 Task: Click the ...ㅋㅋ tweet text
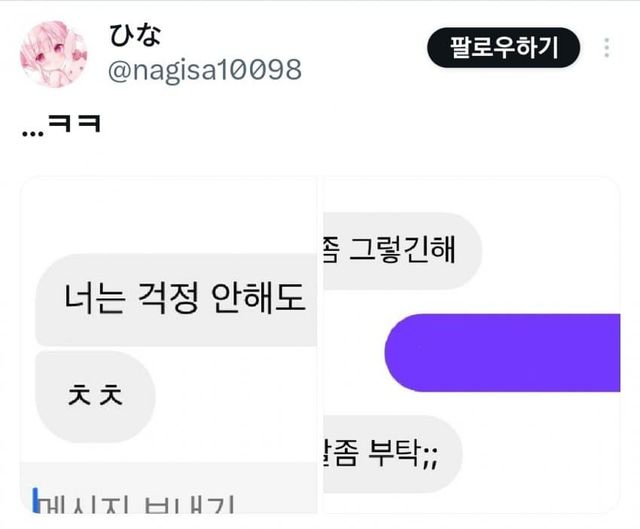tap(61, 125)
